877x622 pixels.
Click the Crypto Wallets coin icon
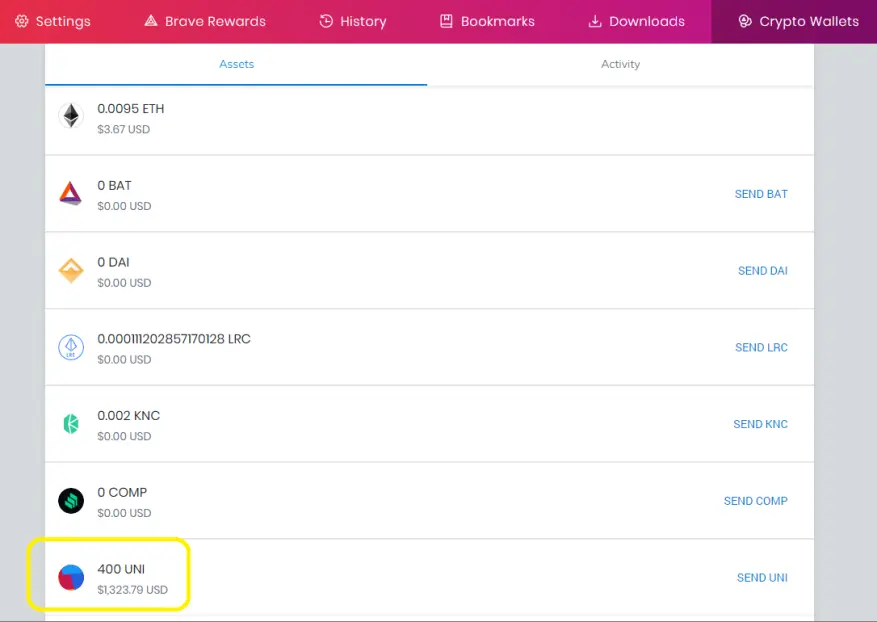coord(745,21)
